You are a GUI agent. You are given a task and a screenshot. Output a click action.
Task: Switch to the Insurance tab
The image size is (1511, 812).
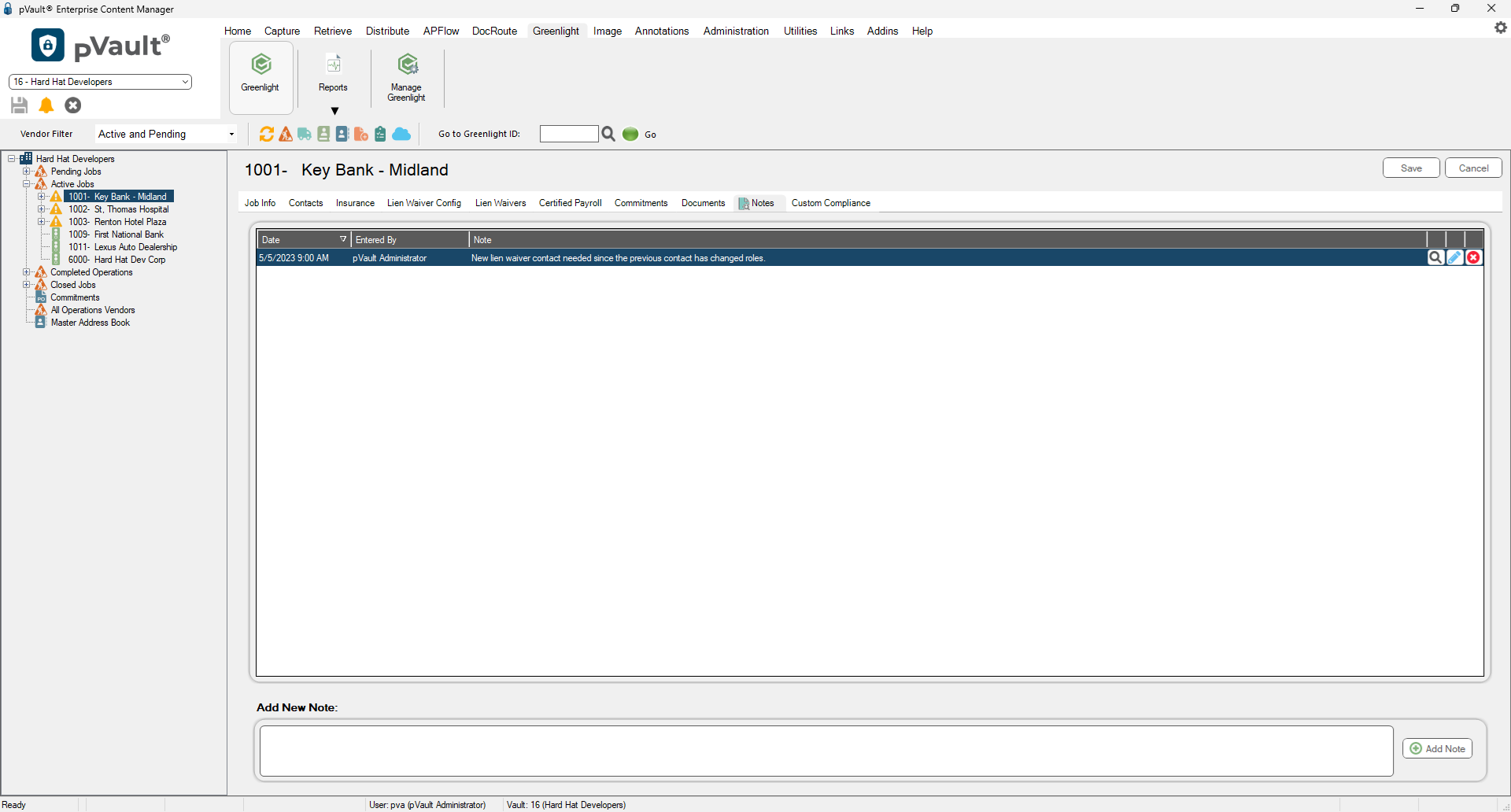click(355, 203)
